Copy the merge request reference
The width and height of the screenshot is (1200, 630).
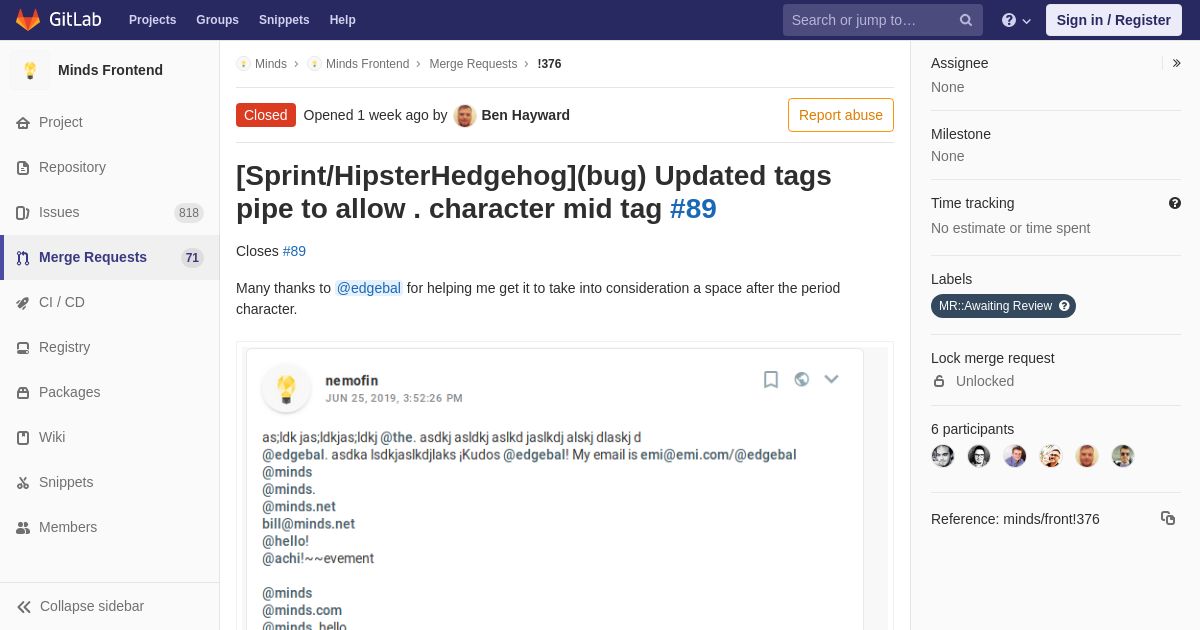(1168, 518)
